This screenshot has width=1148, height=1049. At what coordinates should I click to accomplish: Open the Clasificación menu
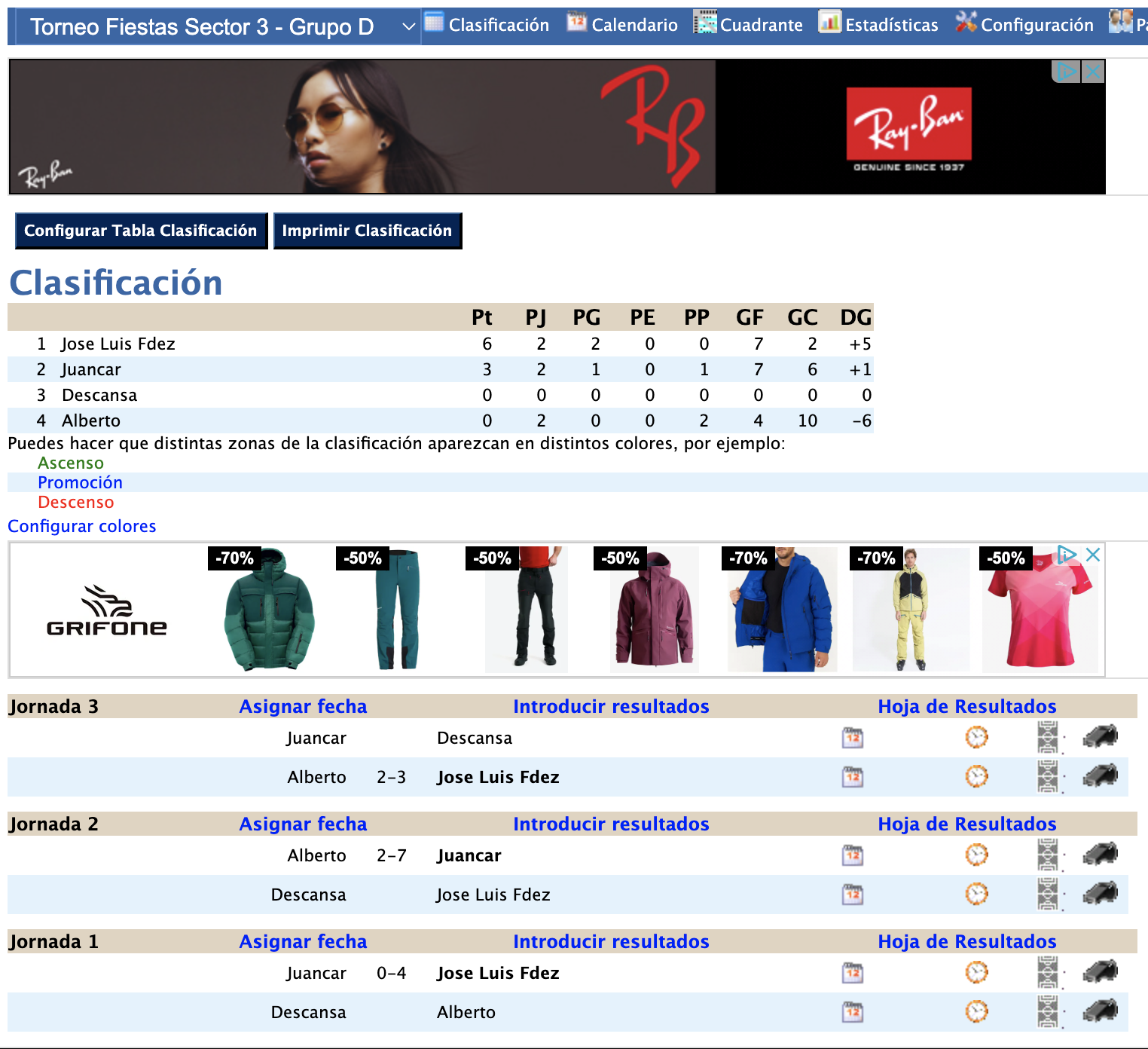click(x=487, y=24)
